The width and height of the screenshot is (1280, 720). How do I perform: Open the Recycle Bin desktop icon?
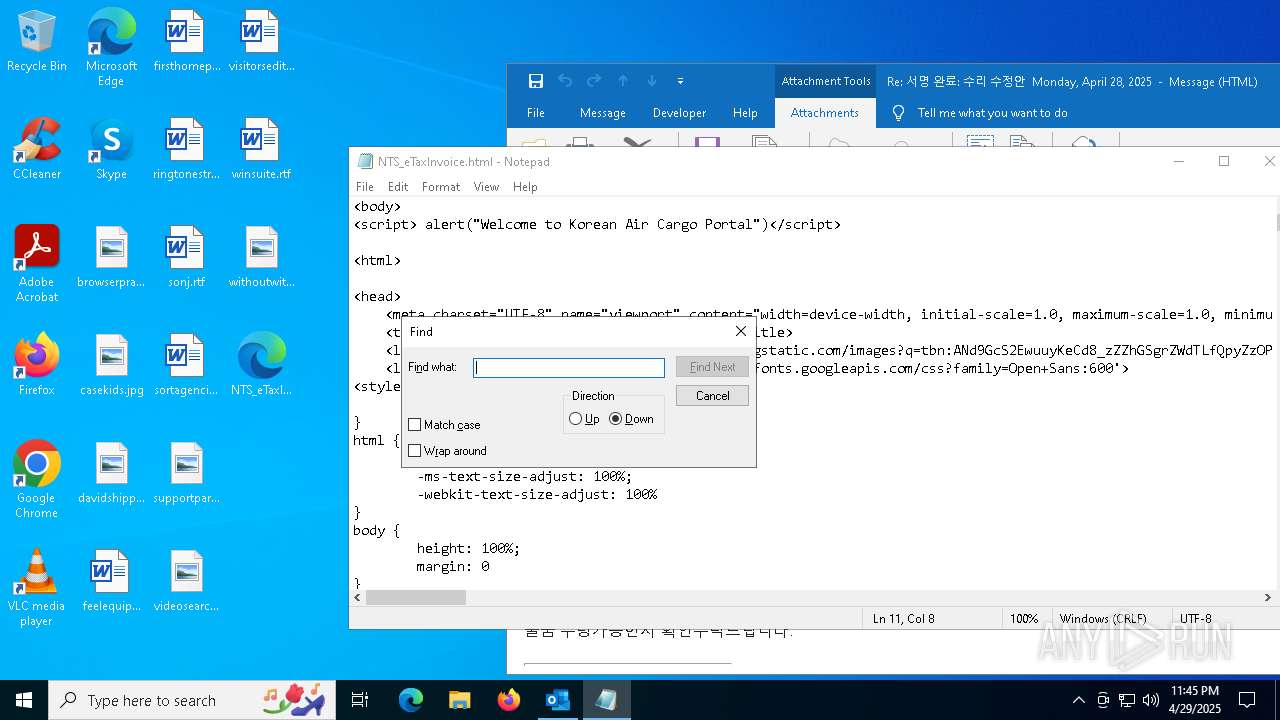(x=37, y=41)
